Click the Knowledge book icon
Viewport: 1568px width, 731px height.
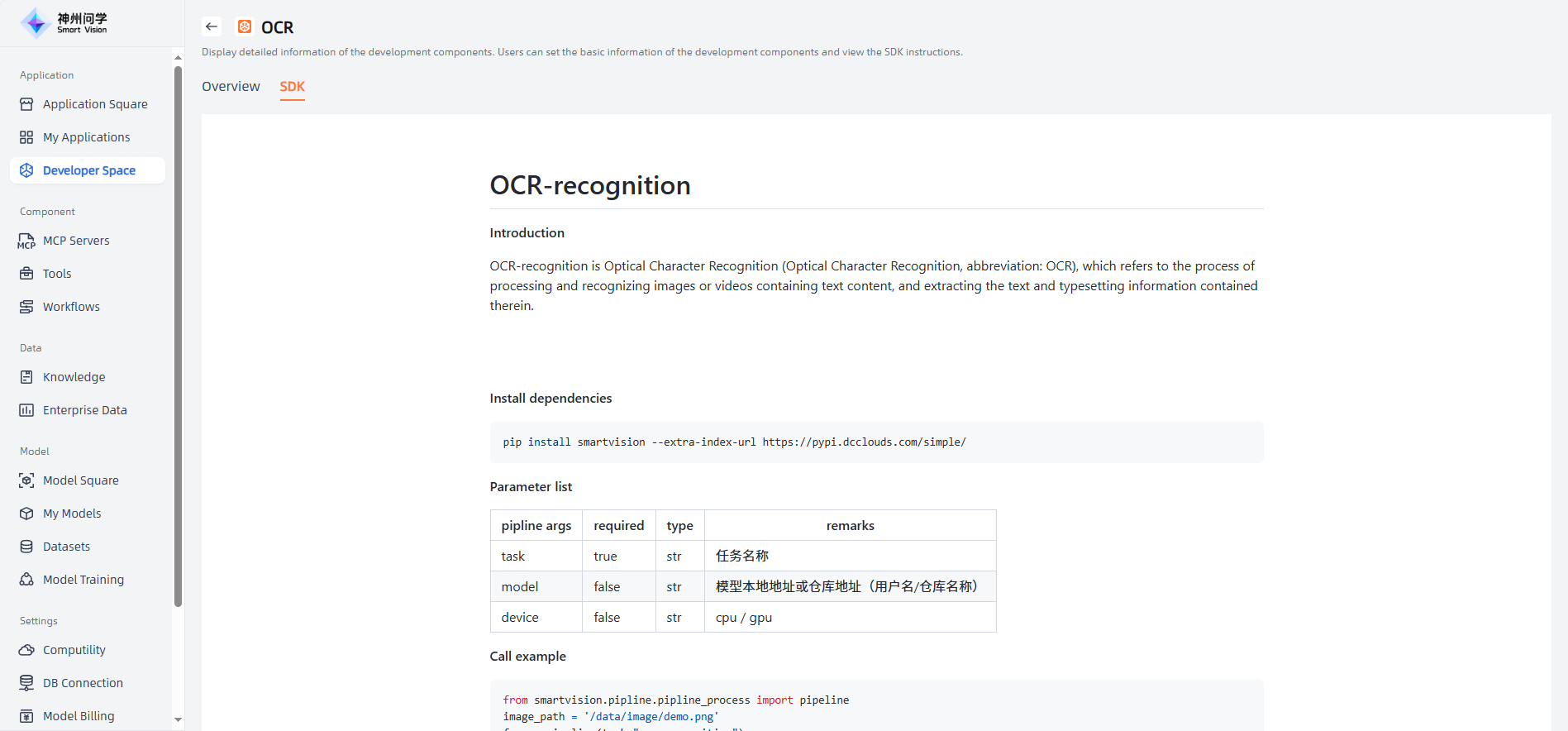[x=26, y=377]
